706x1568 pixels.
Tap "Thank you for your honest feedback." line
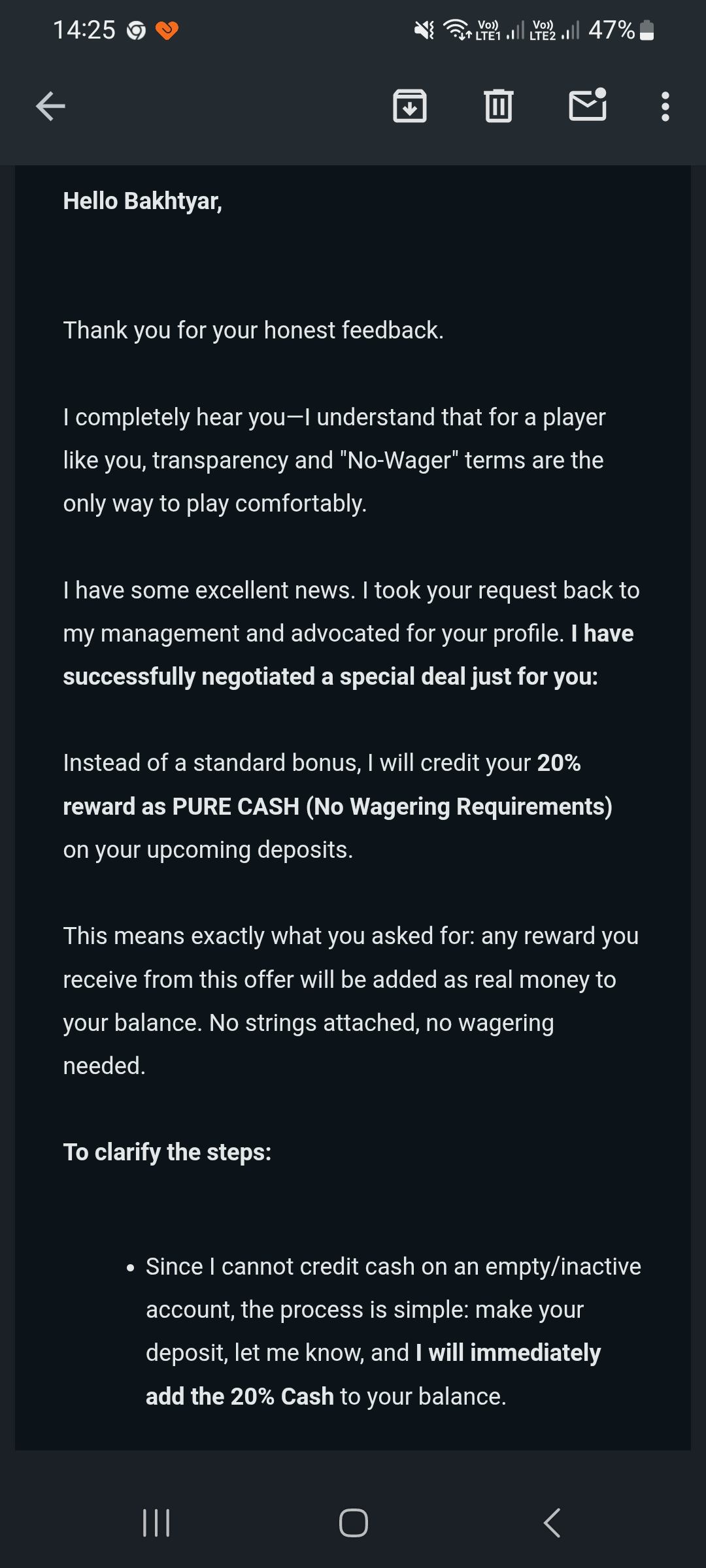(253, 331)
